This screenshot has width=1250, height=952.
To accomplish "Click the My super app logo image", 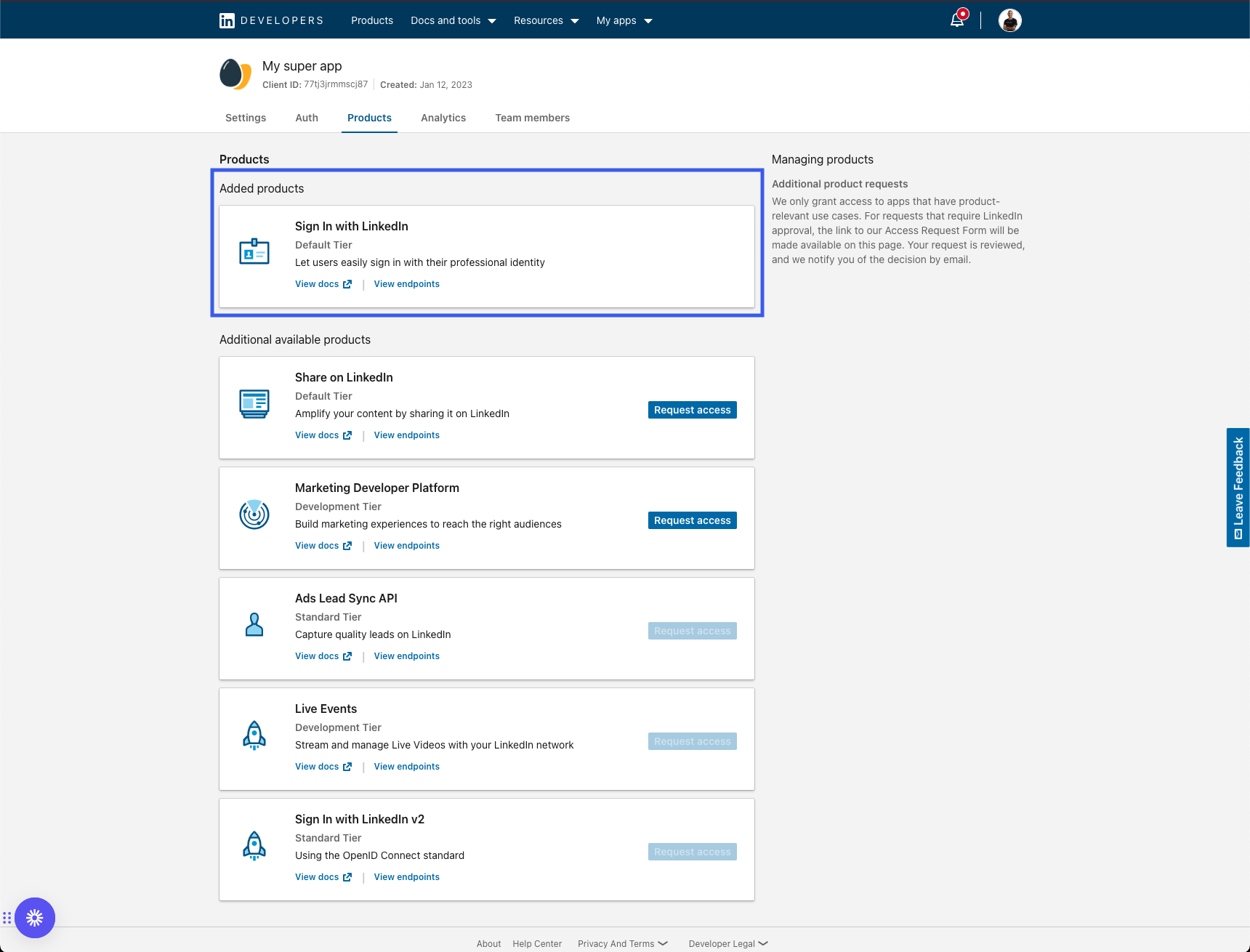I will 235,74.
